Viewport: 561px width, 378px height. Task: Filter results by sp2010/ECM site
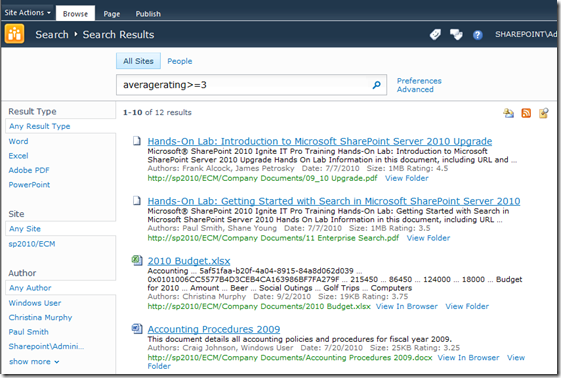point(32,244)
